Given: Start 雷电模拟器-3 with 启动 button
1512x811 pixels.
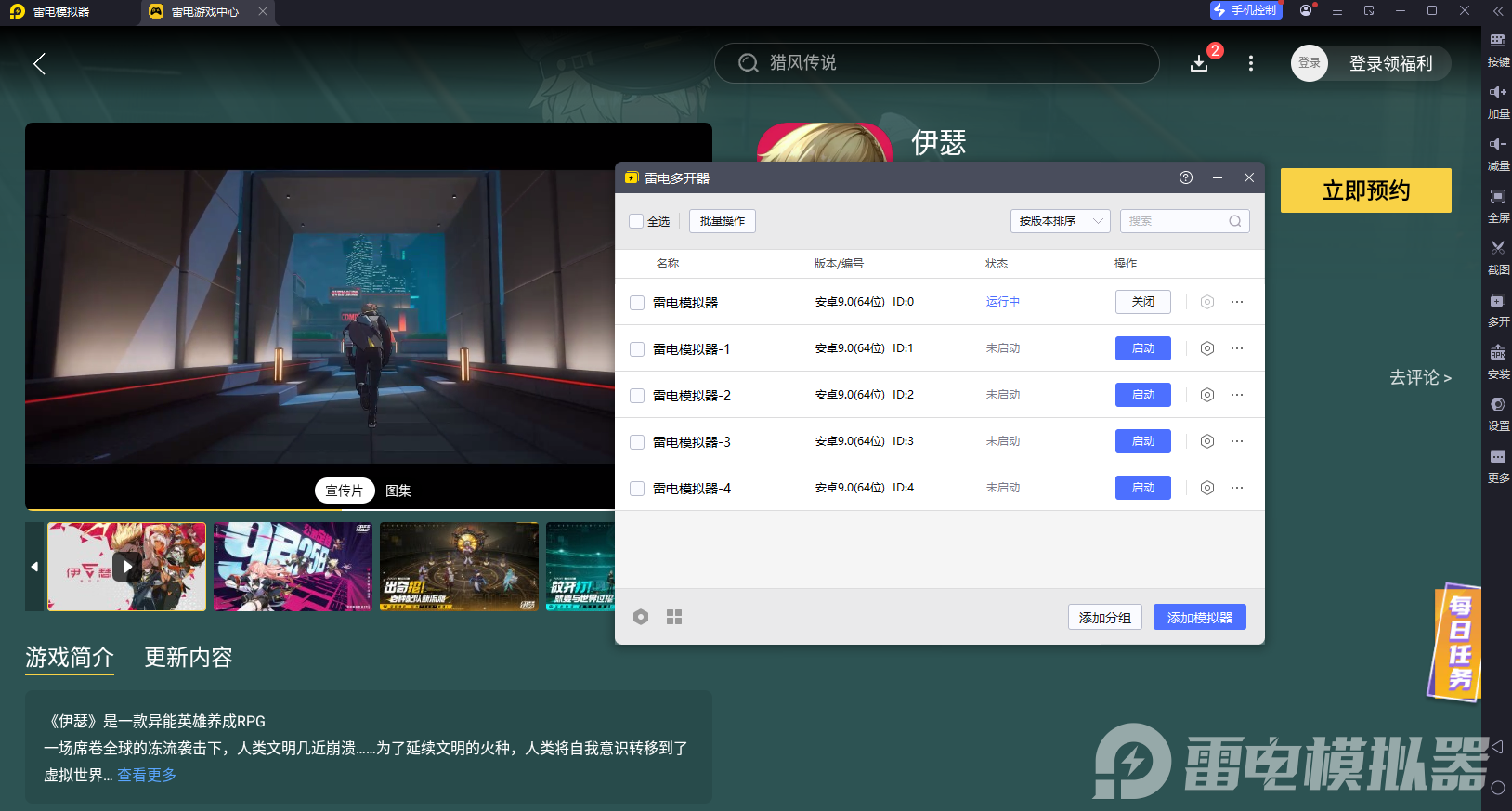Looking at the screenshot, I should pyautogui.click(x=1143, y=441).
